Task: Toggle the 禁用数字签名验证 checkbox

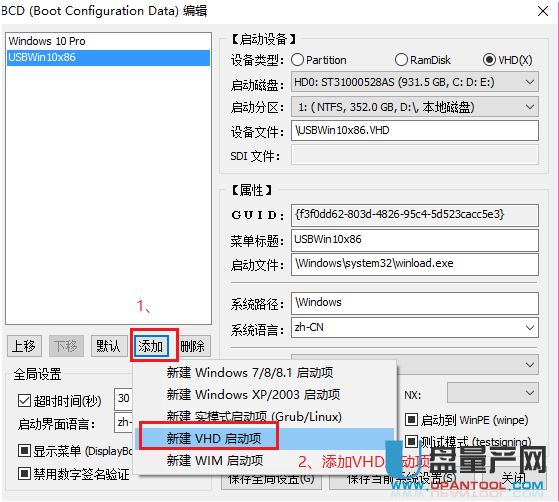Action: [x=24, y=474]
